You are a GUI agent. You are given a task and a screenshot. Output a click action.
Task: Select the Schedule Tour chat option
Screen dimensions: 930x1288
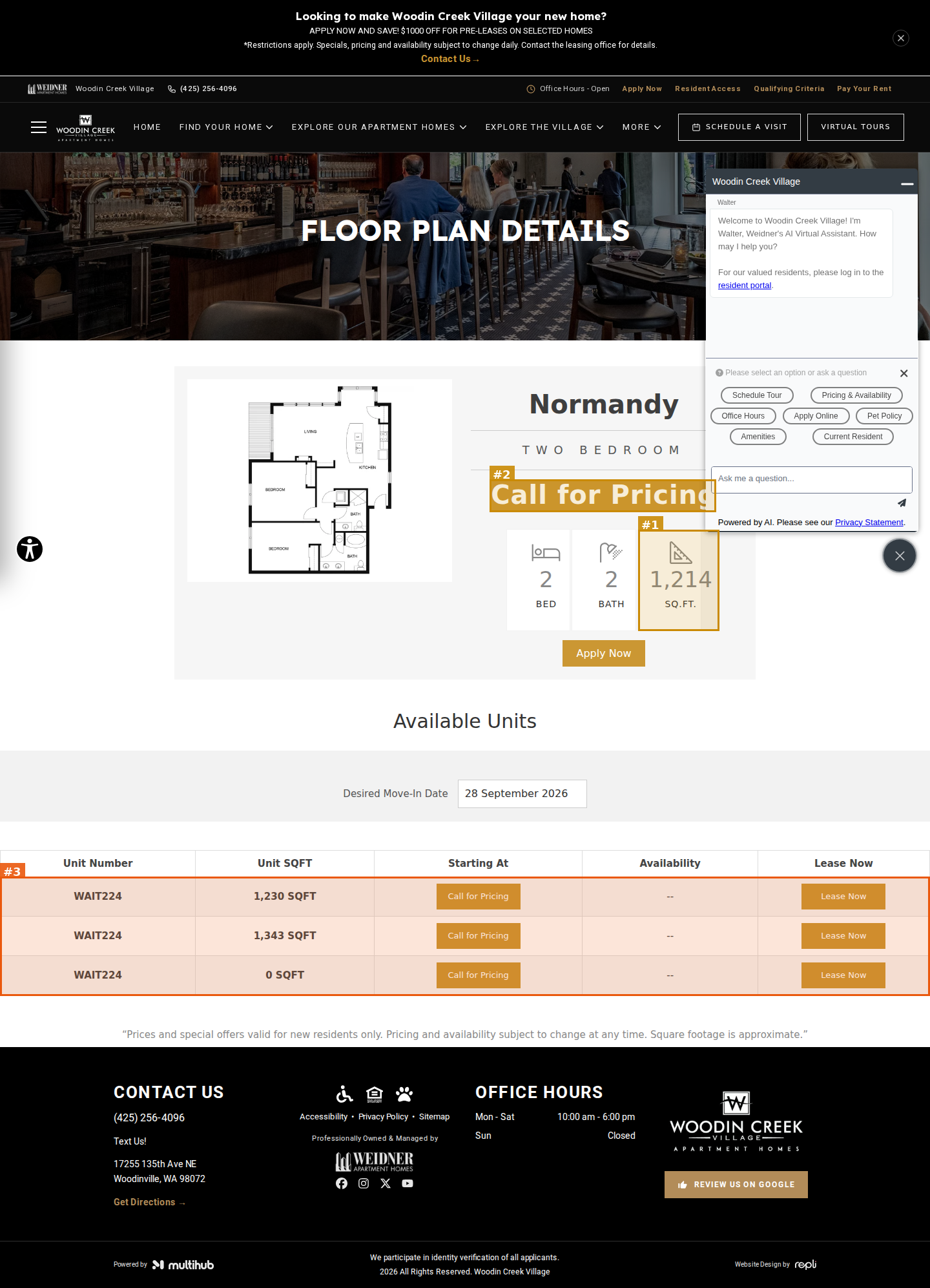point(757,395)
